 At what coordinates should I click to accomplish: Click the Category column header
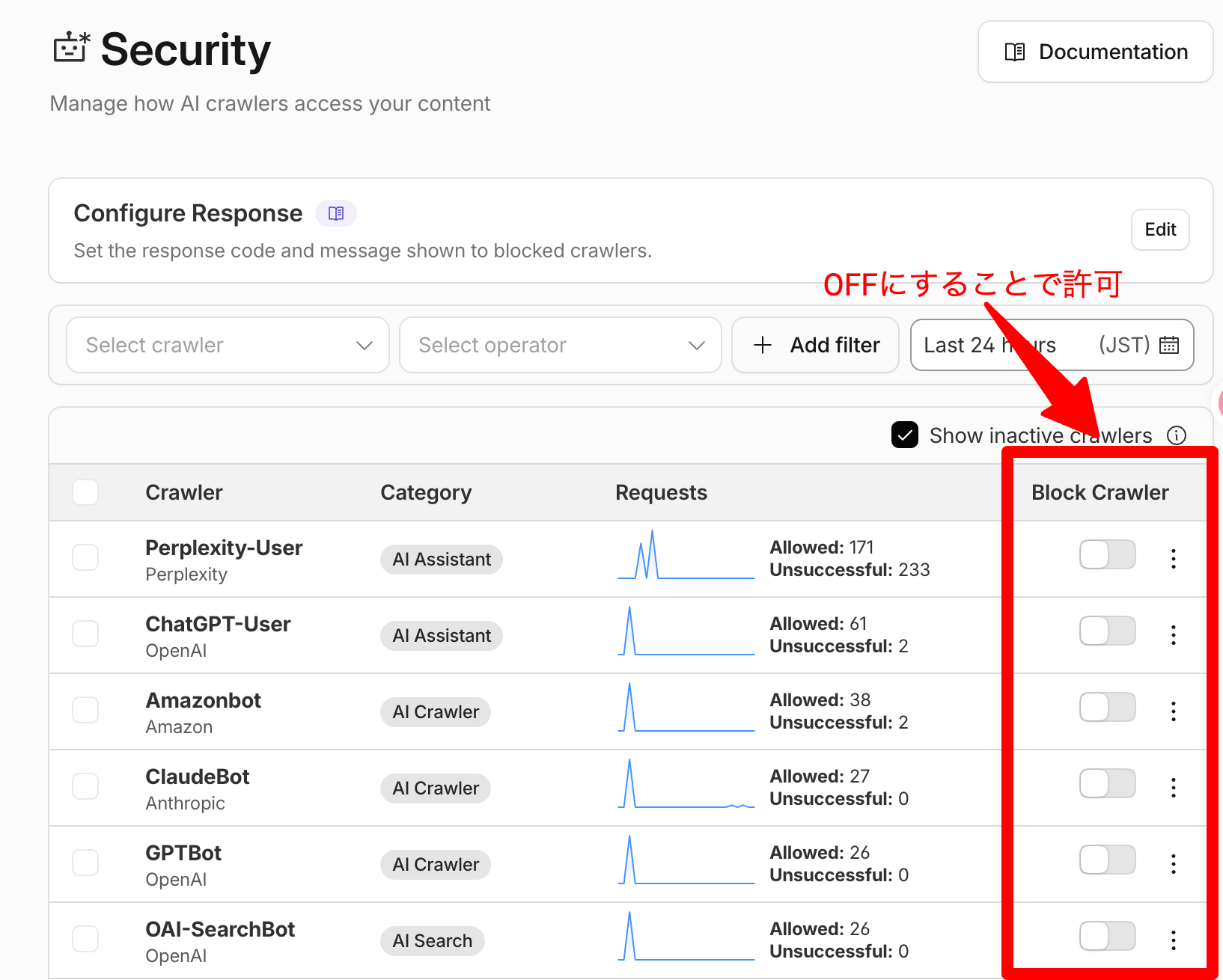[426, 492]
